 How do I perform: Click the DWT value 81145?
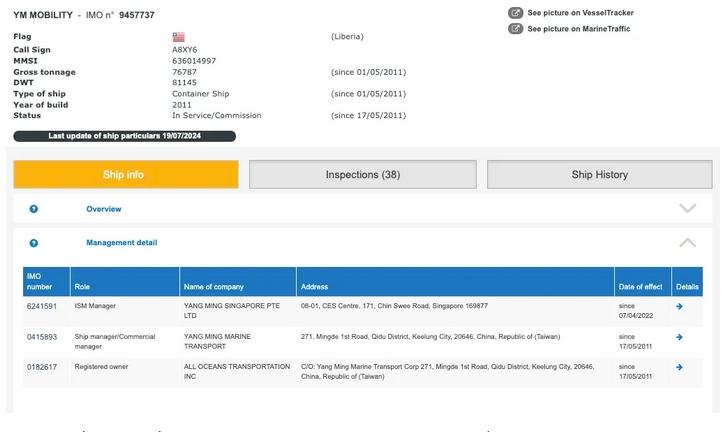pyautogui.click(x=184, y=83)
